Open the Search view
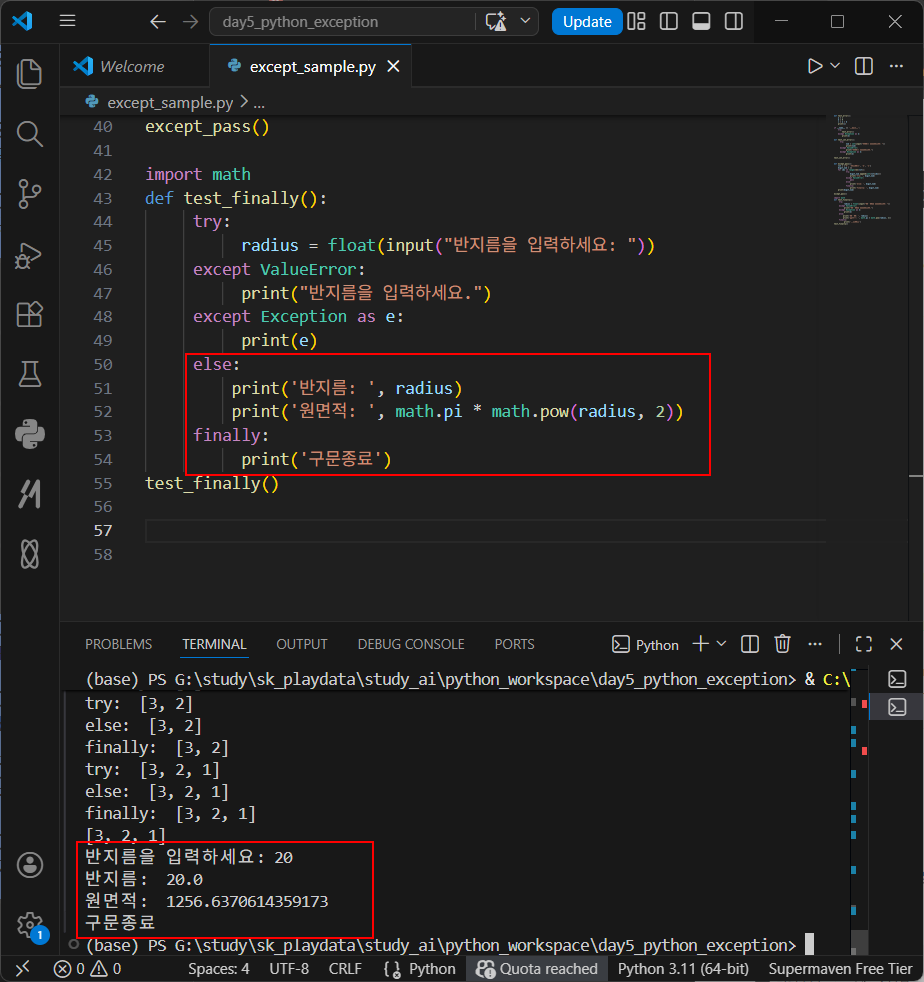924x982 pixels. pyautogui.click(x=29, y=134)
